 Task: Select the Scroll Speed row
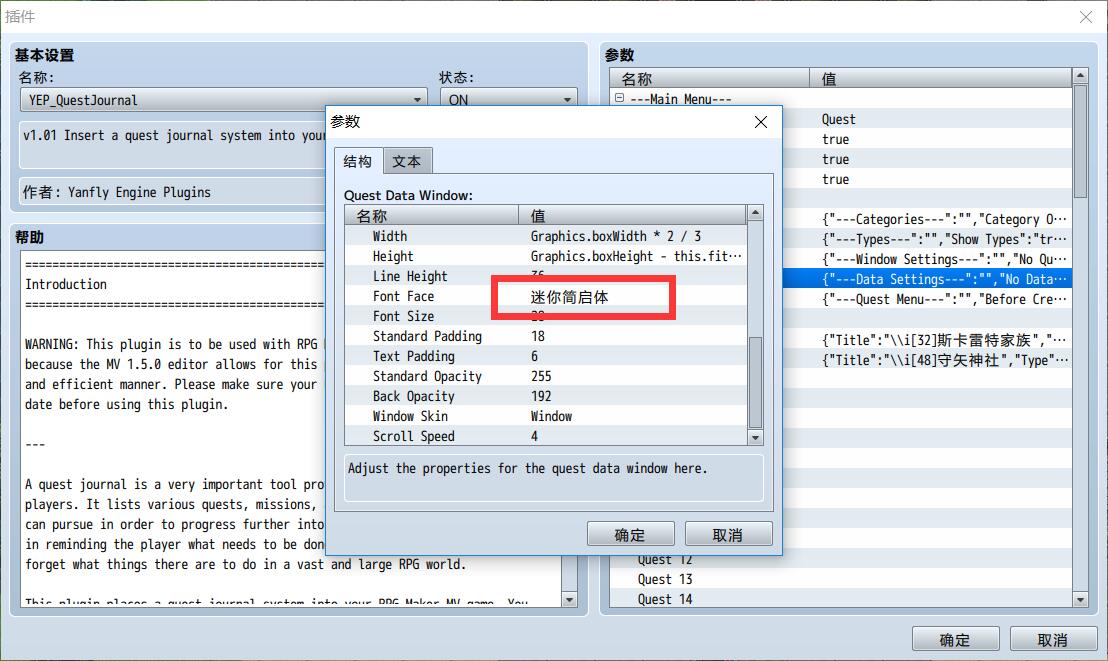point(546,435)
